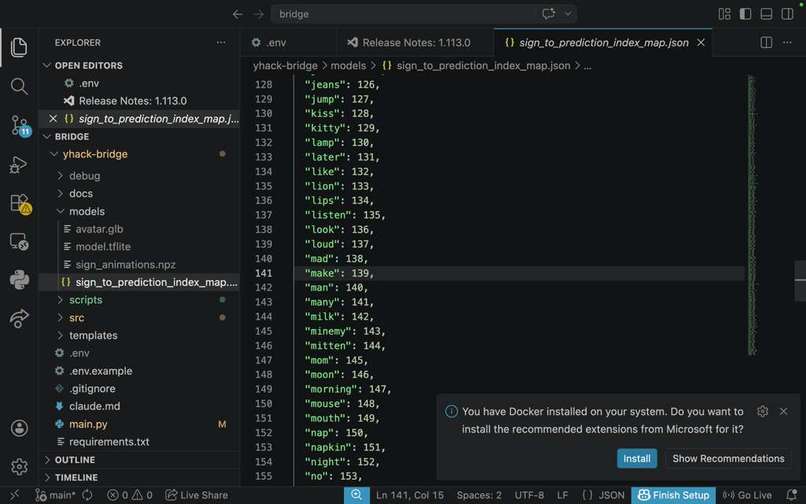The width and height of the screenshot is (806, 504).
Task: Open Source Control view with 11 changes
Action: (20, 125)
